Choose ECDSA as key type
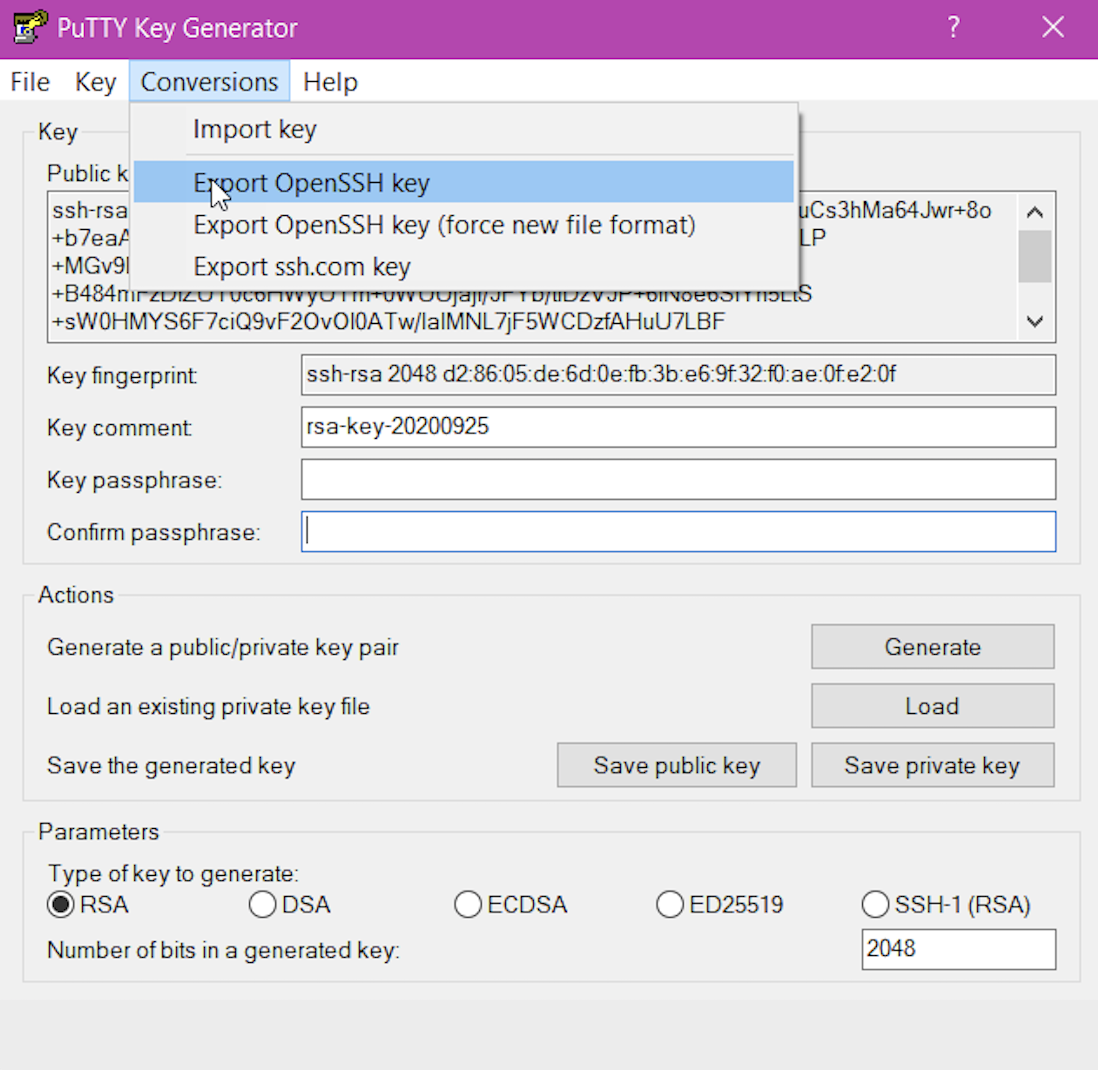1098x1070 pixels. pyautogui.click(x=468, y=905)
